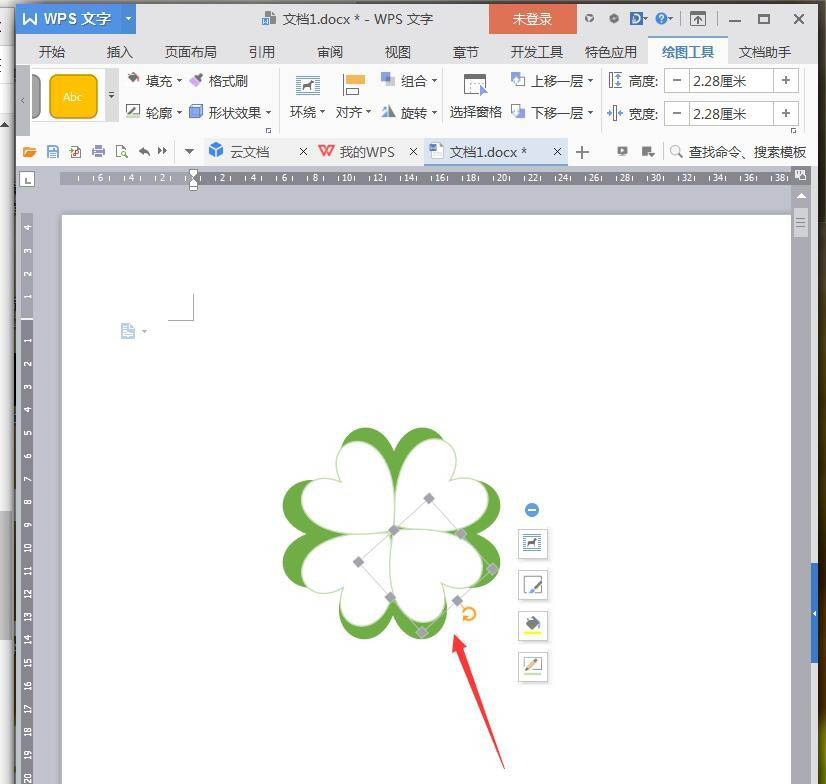This screenshot has height=784, width=826.
Task: Click the floating layout options wrap icon
Action: pos(533,543)
